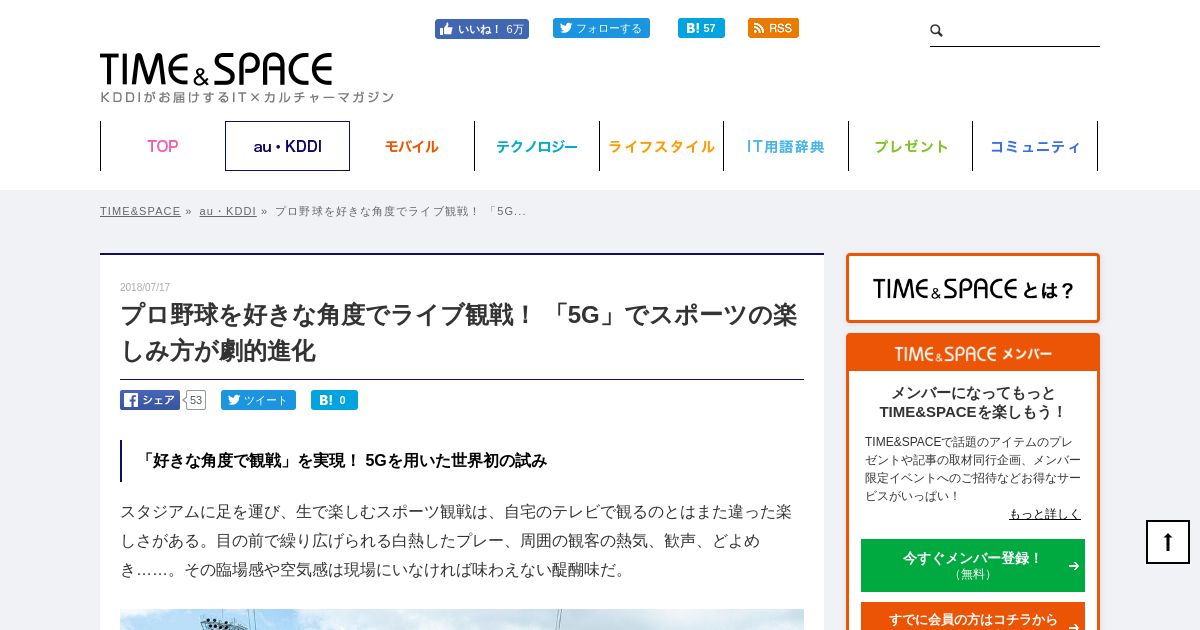This screenshot has width=1200, height=630.
Task: Click the Hatena B! 0 button under title
Action: click(334, 400)
